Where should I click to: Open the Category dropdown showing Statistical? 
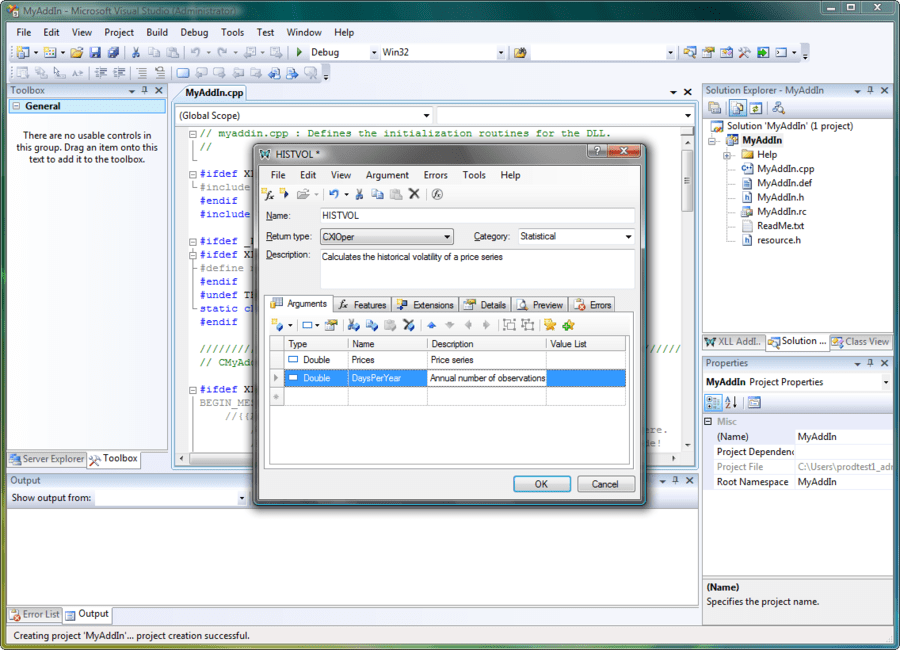point(629,236)
